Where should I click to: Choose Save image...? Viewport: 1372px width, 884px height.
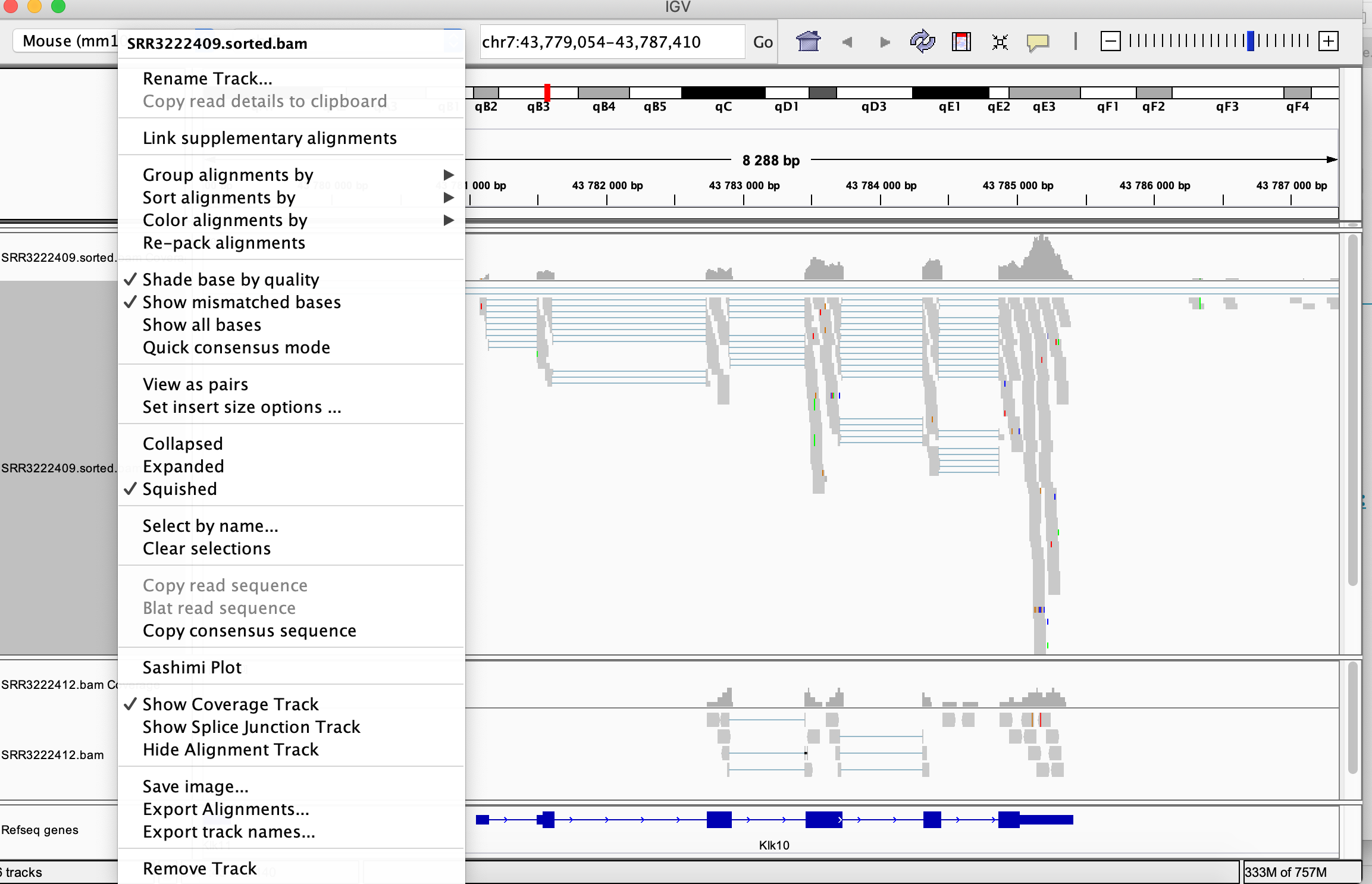point(196,786)
